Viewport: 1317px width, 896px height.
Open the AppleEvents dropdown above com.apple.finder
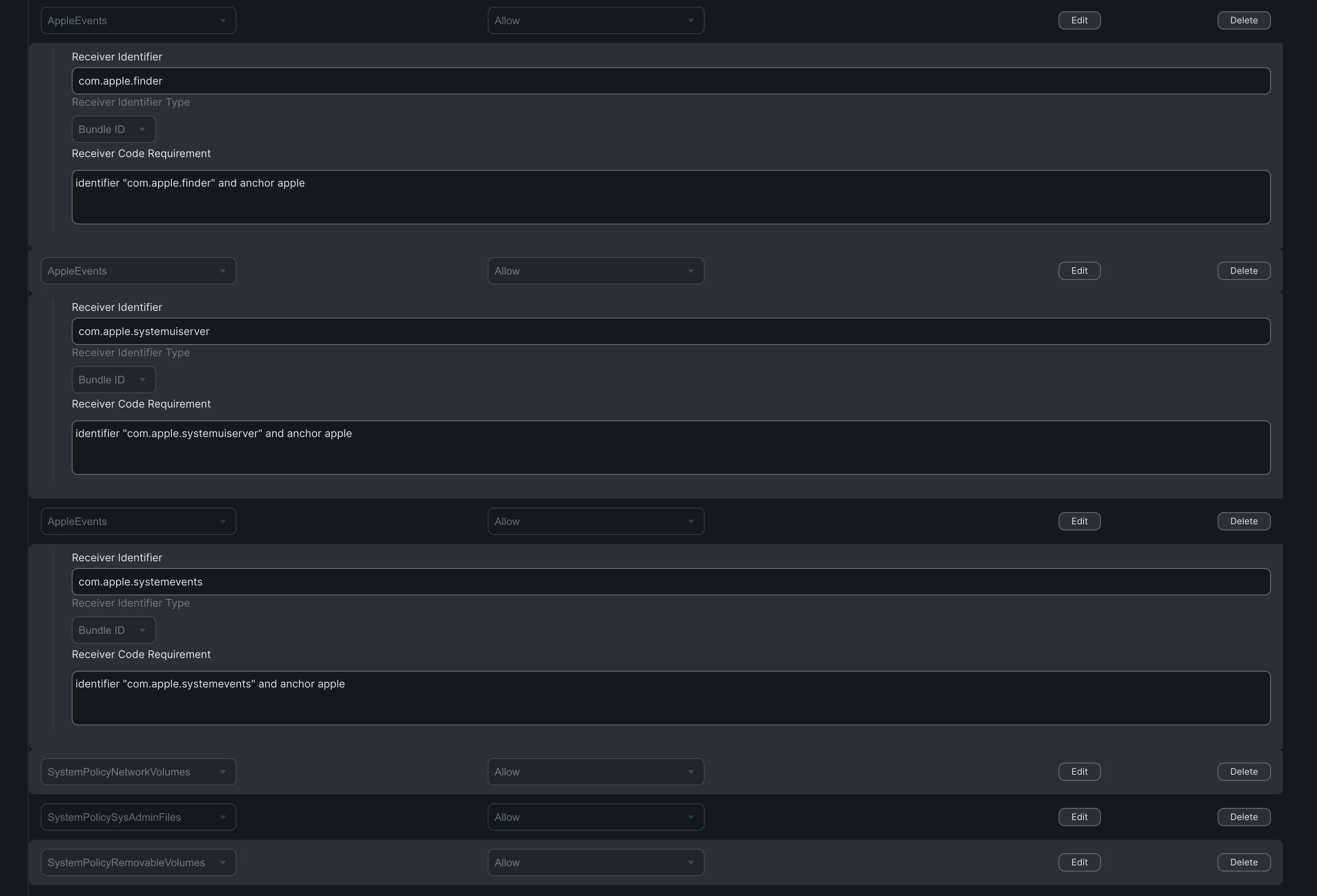(138, 20)
